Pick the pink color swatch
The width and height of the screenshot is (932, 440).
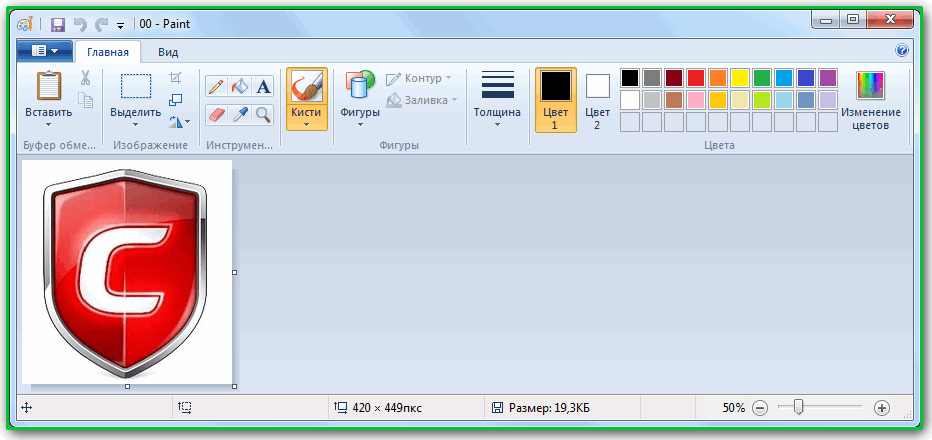coord(696,100)
